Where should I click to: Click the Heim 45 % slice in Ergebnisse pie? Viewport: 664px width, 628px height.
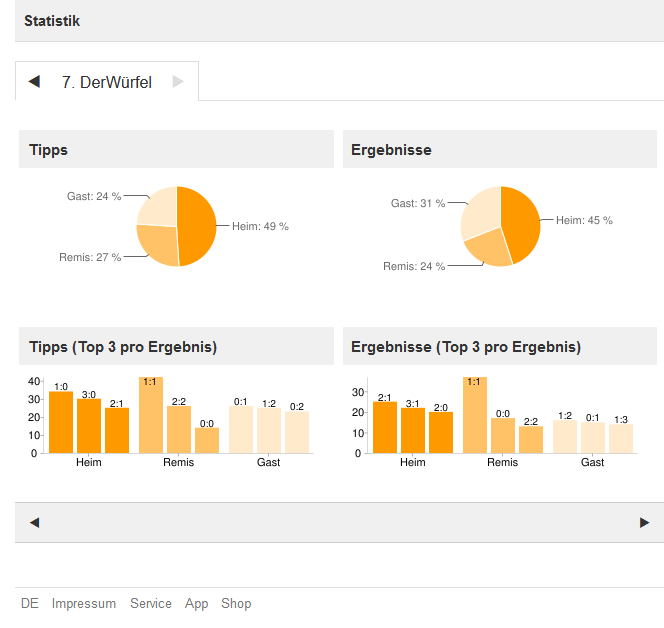(522, 222)
